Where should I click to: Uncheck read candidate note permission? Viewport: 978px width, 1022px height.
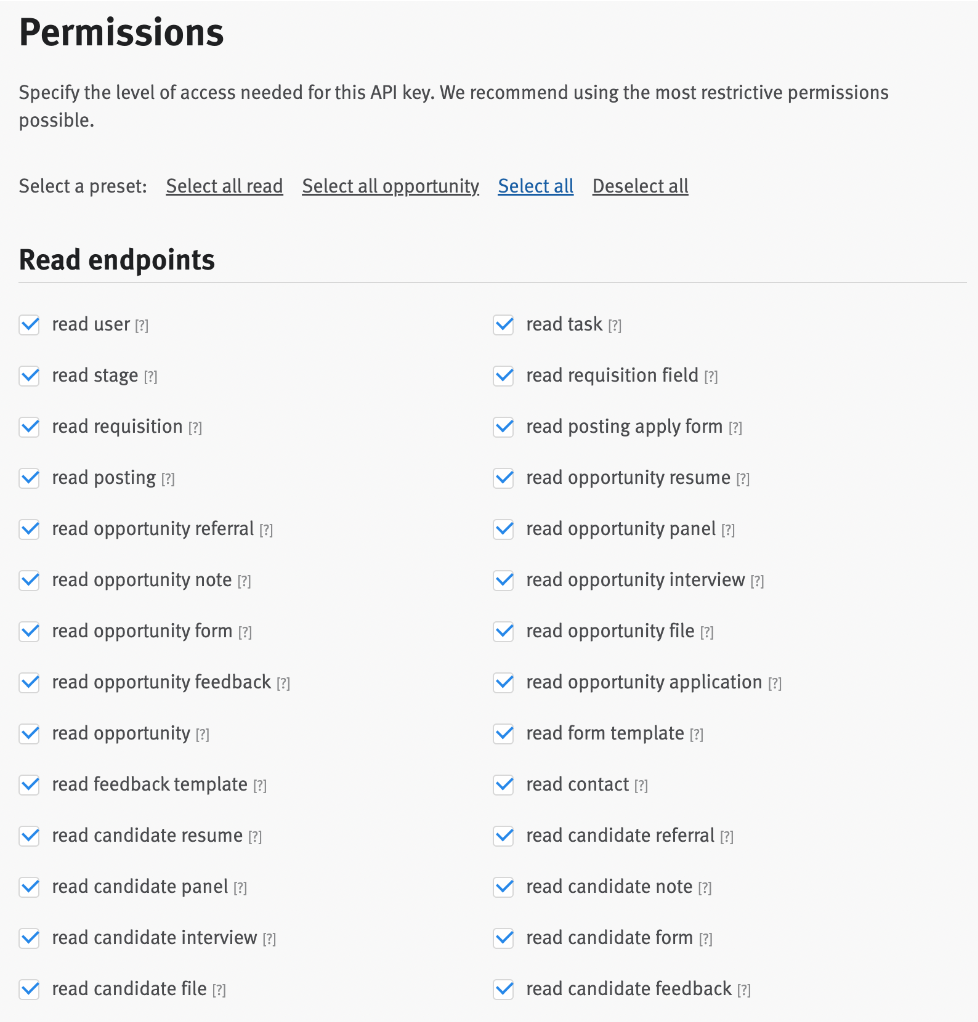click(x=504, y=887)
